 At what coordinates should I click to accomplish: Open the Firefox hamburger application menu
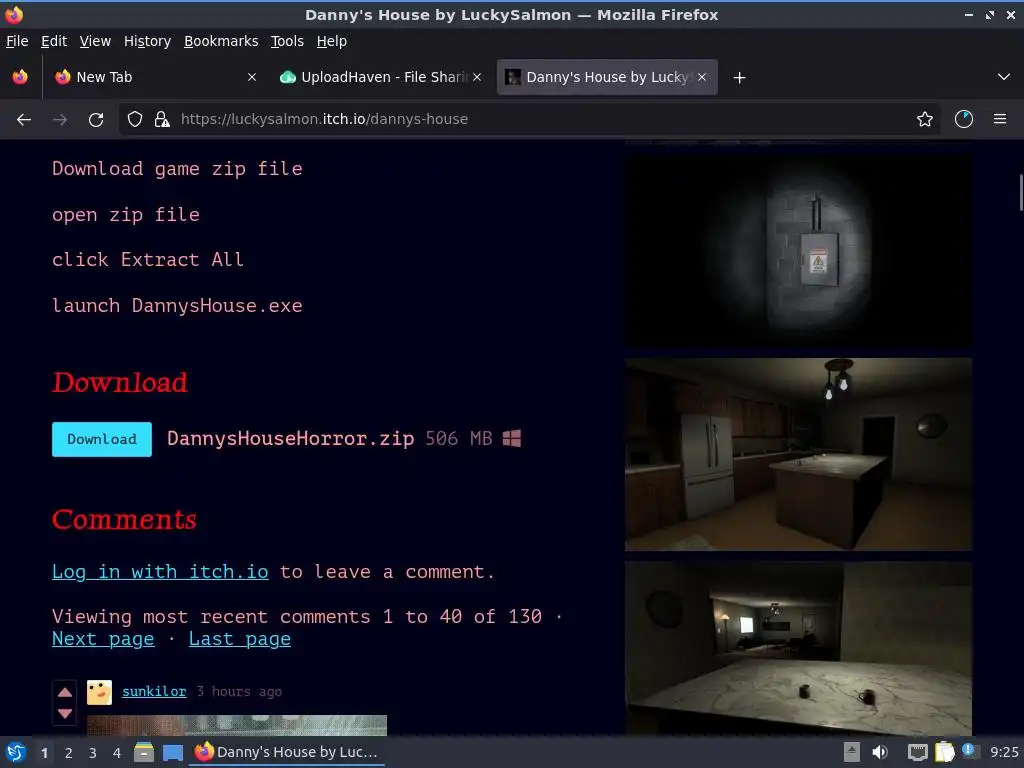[x=1000, y=120]
